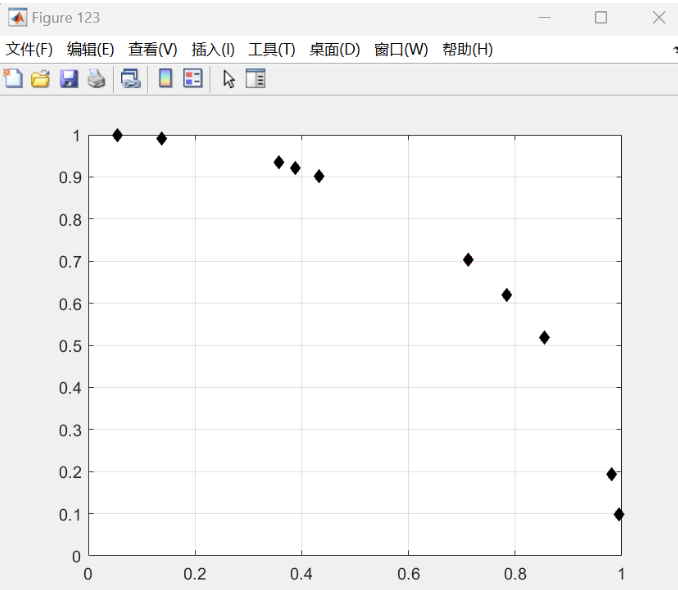
Task: Click the New Figure toolbar icon
Action: point(14,79)
